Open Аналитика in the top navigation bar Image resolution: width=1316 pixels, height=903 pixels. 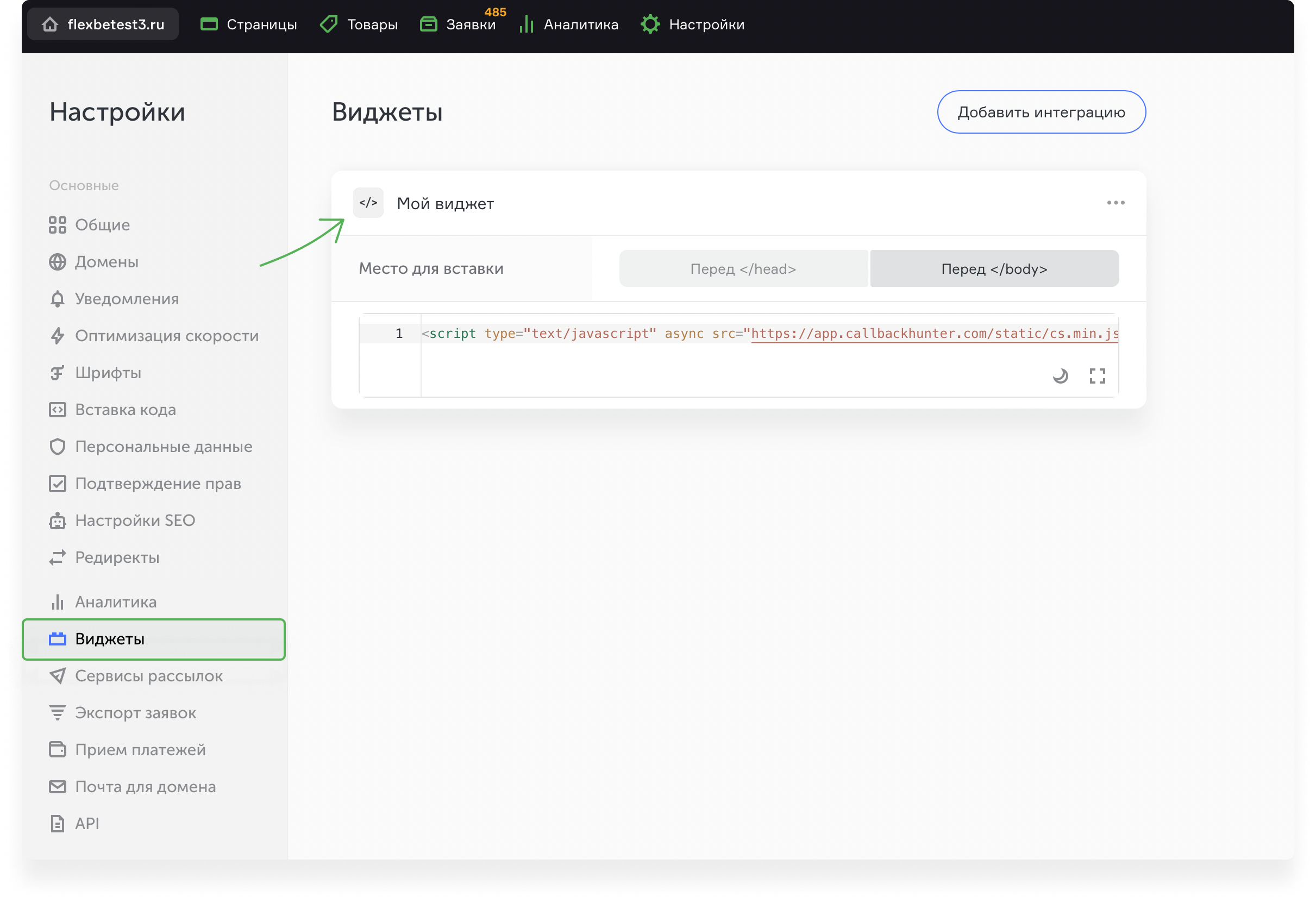(x=568, y=24)
